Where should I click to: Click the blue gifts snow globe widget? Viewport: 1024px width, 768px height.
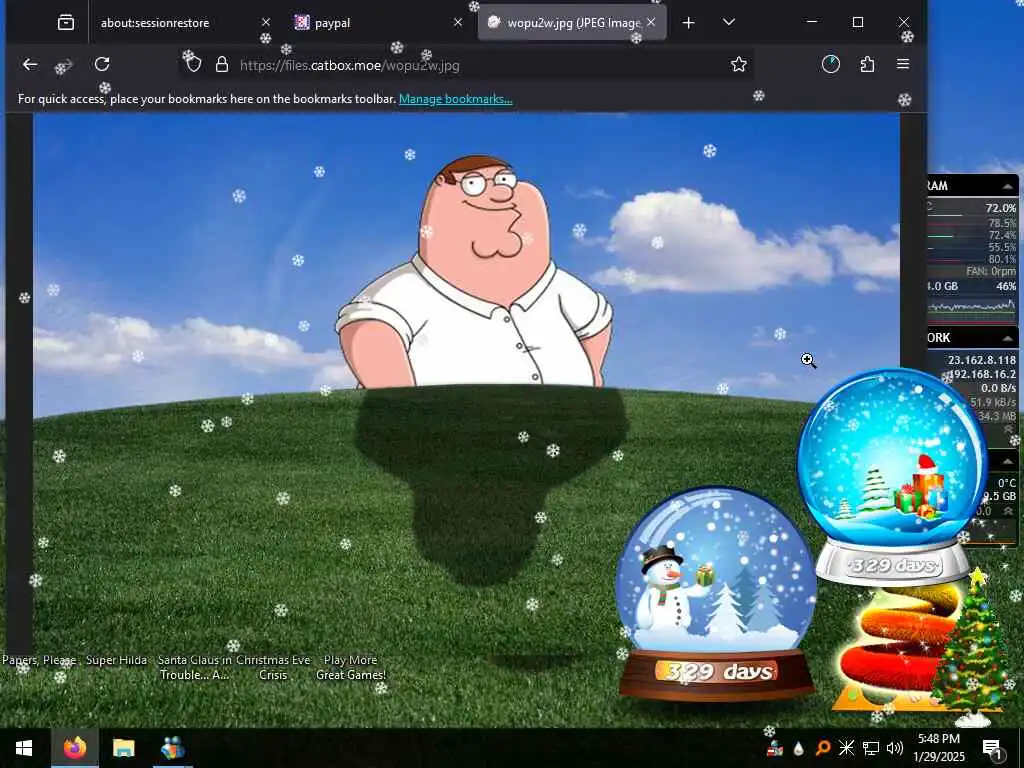892,475
